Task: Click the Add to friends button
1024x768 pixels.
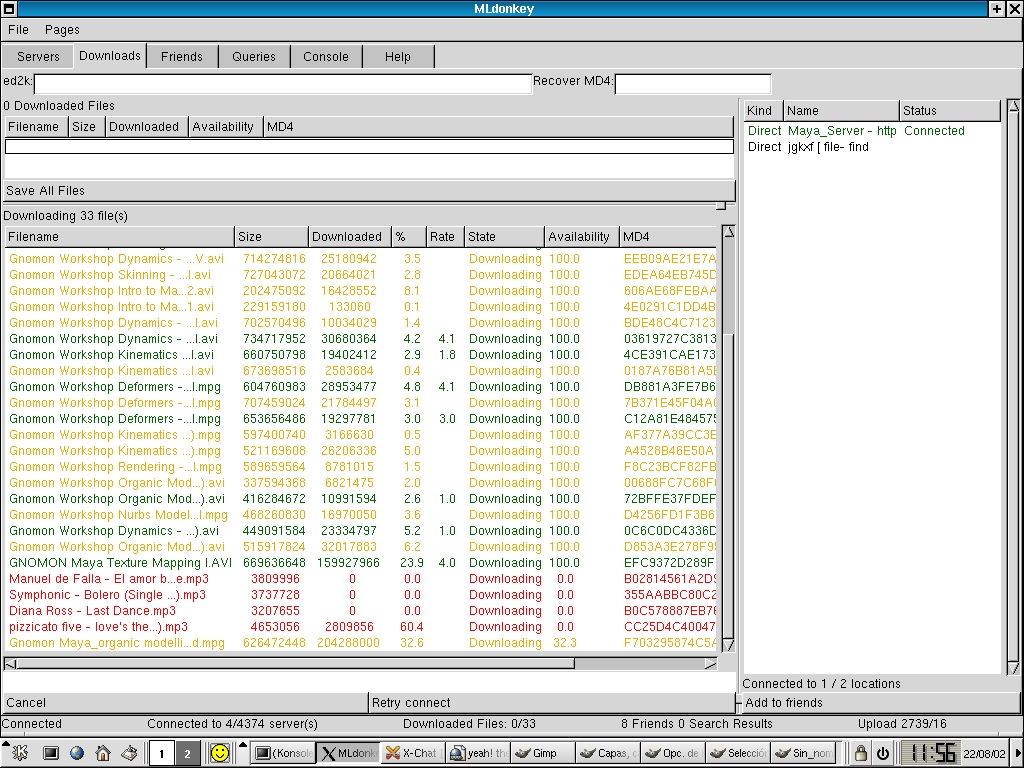Action: 880,703
